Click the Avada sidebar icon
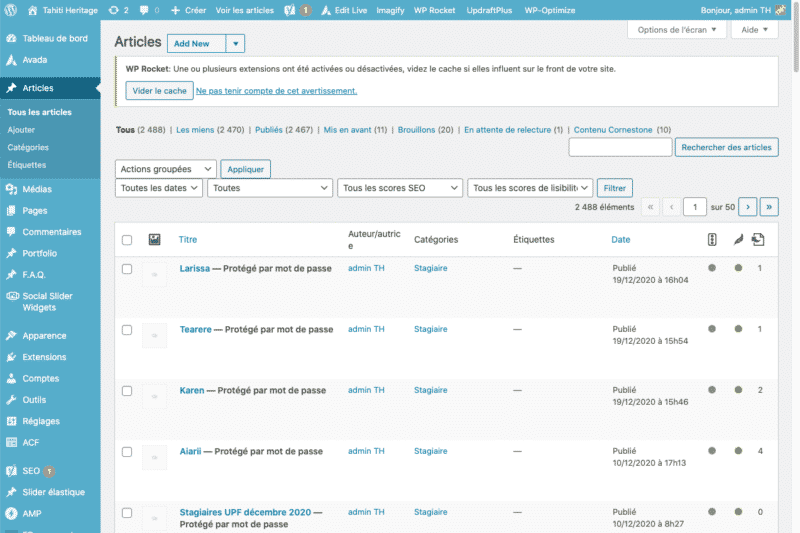 (x=11, y=60)
